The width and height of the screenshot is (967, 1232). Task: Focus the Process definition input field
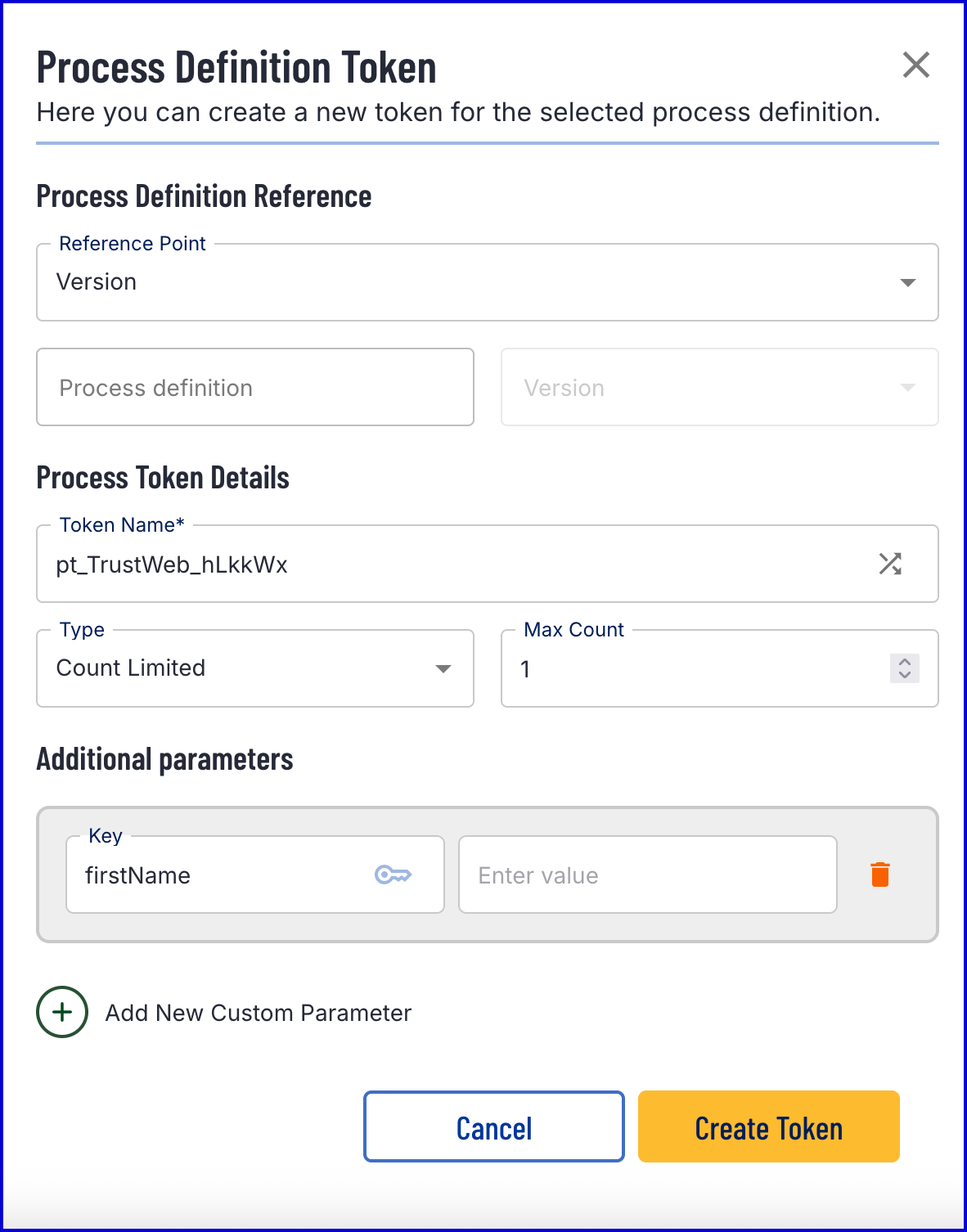tap(255, 387)
